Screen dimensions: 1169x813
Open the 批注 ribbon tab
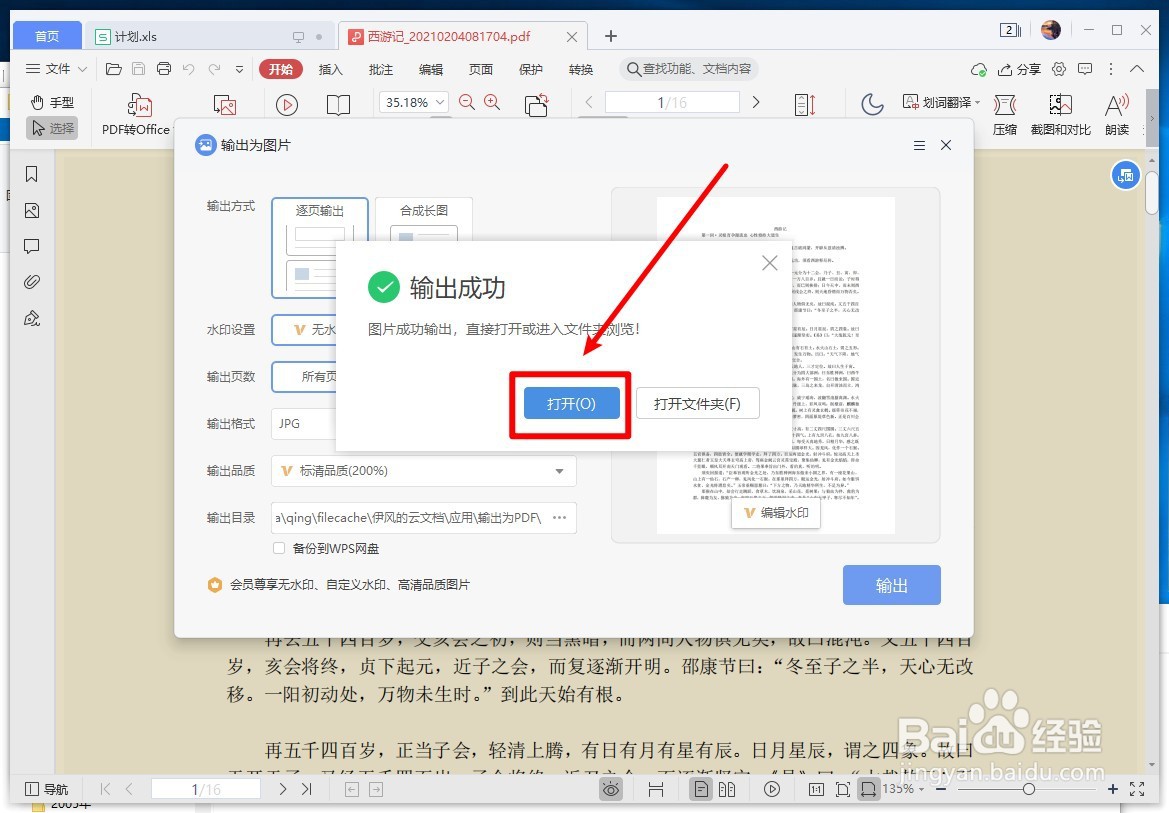pyautogui.click(x=380, y=69)
